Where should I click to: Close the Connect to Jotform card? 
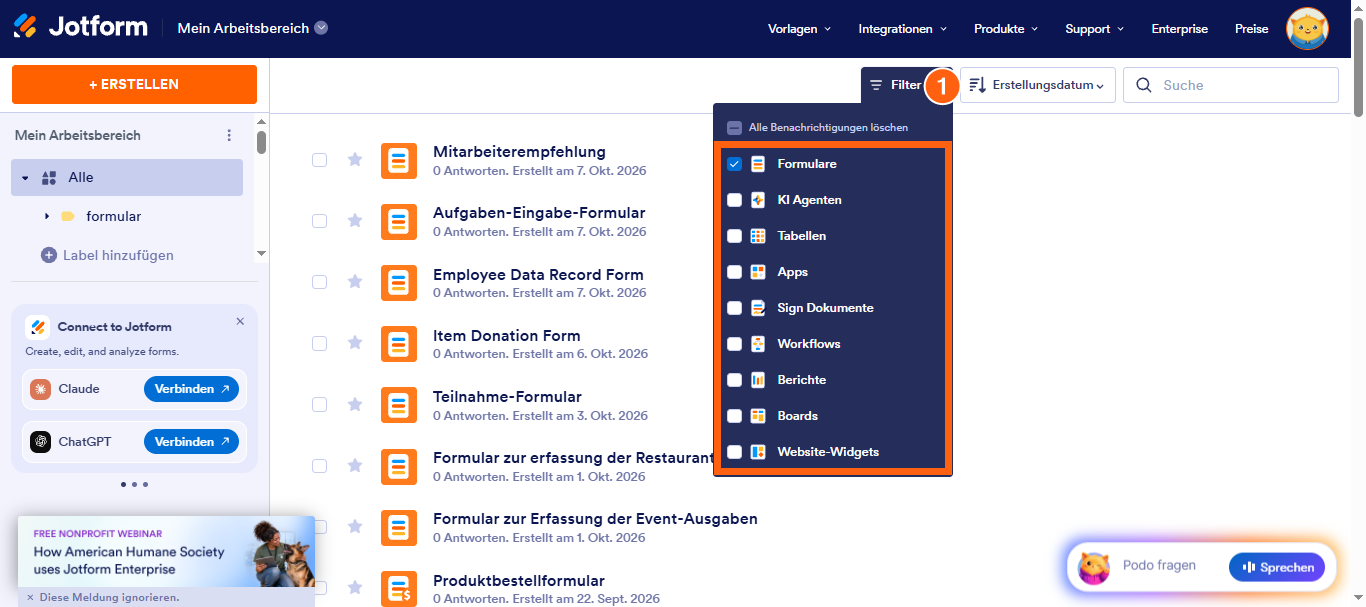click(240, 321)
